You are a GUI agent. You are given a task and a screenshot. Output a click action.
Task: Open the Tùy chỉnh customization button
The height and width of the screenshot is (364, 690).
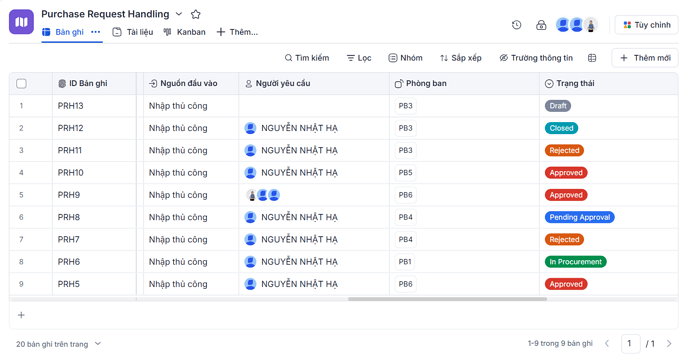pos(646,25)
